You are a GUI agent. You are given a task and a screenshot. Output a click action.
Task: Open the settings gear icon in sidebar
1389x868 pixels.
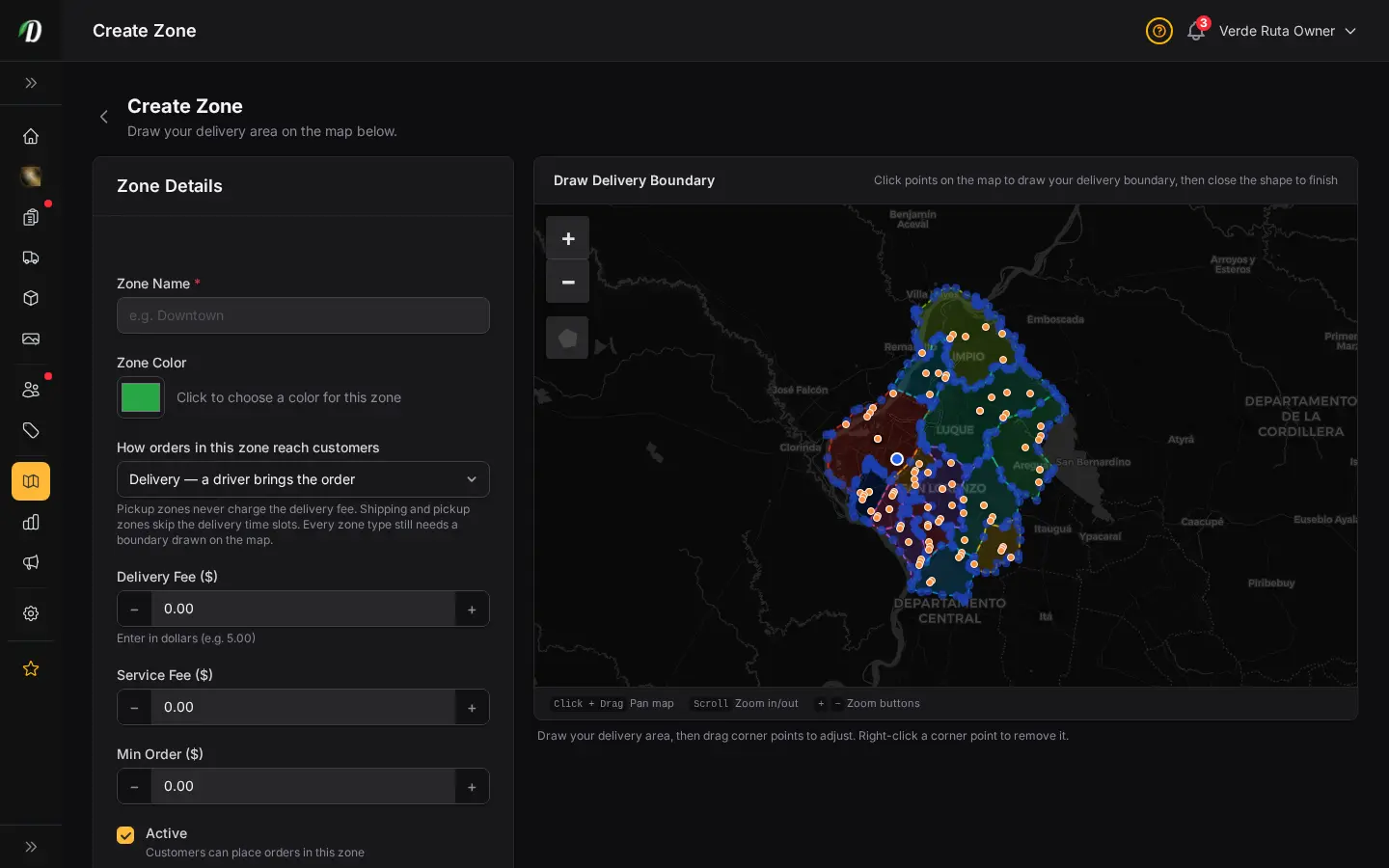(x=31, y=613)
